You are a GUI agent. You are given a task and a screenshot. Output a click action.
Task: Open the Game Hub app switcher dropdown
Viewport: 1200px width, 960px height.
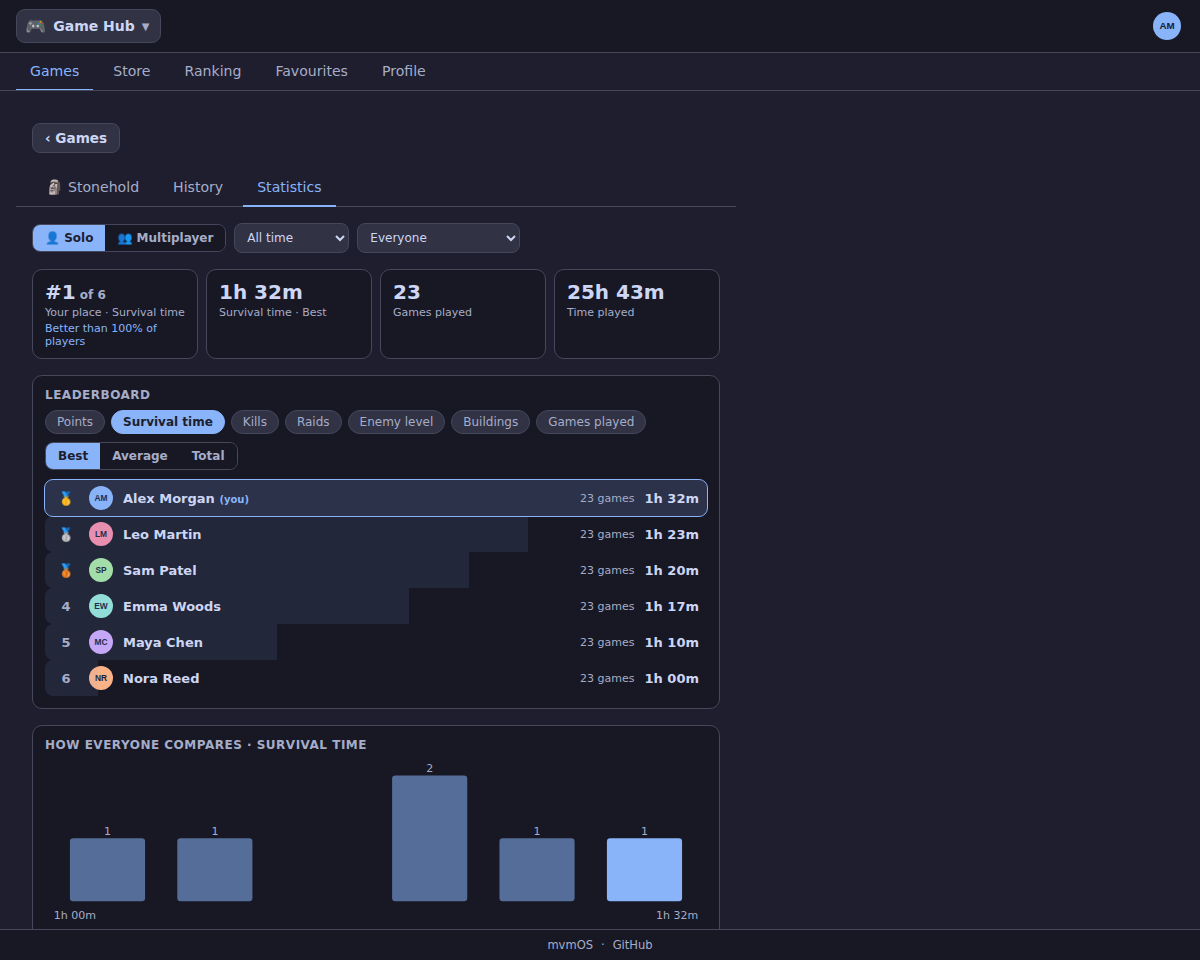coord(88,26)
